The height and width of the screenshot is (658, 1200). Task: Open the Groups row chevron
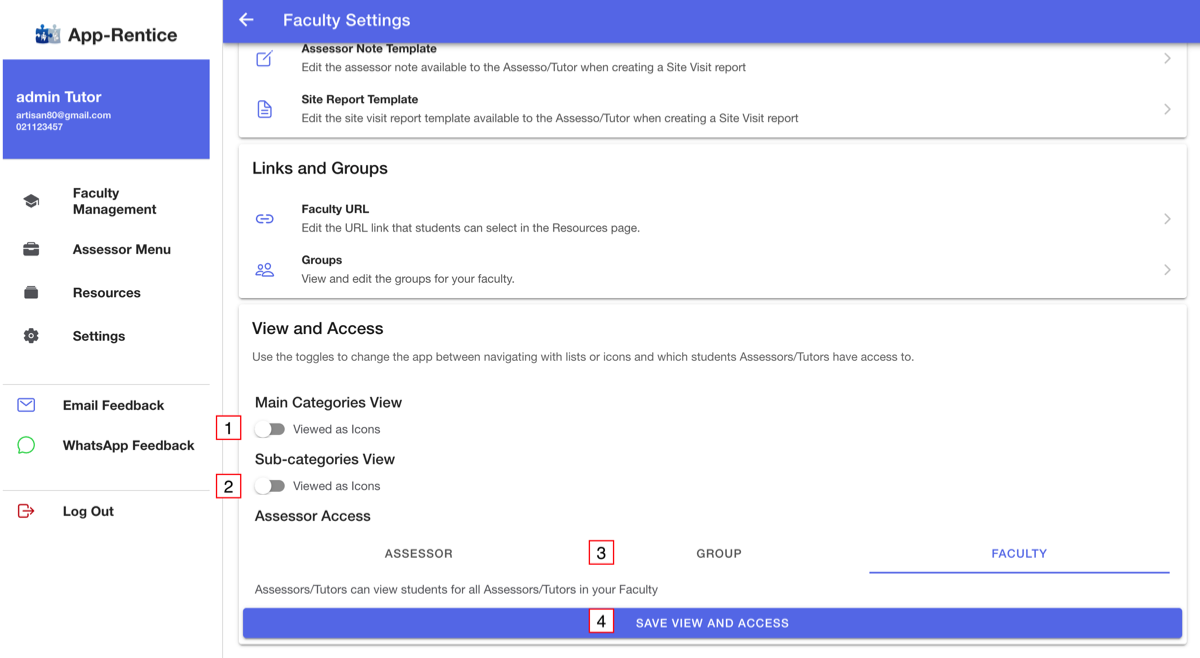point(1167,270)
